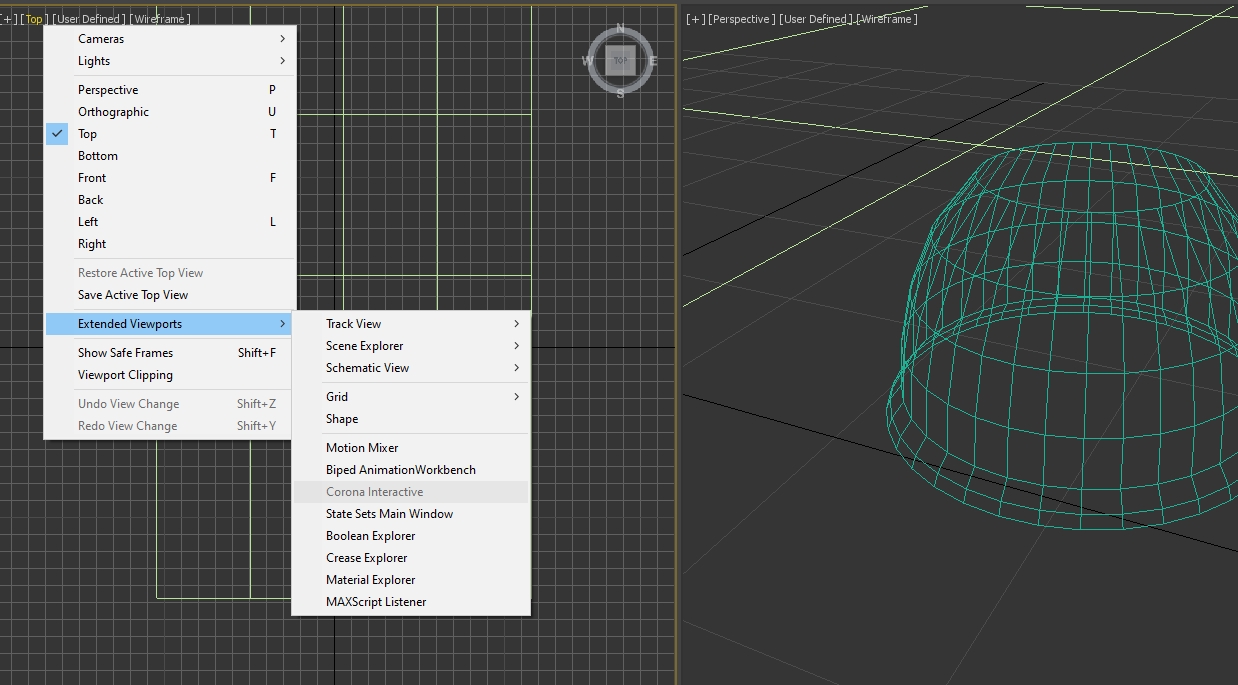This screenshot has width=1238, height=685.
Task: Expand the Track View submenu
Action: (411, 324)
